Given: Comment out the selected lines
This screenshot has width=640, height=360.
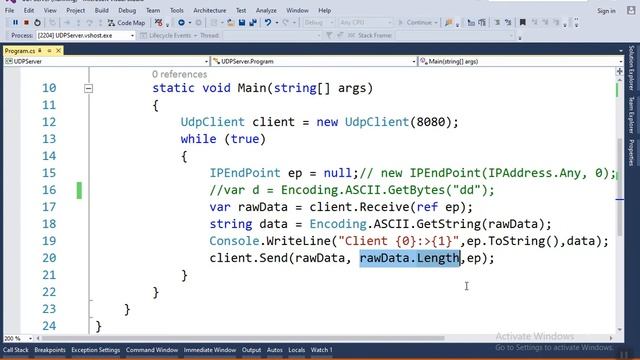Looking at the screenshot, I should 497,23.
